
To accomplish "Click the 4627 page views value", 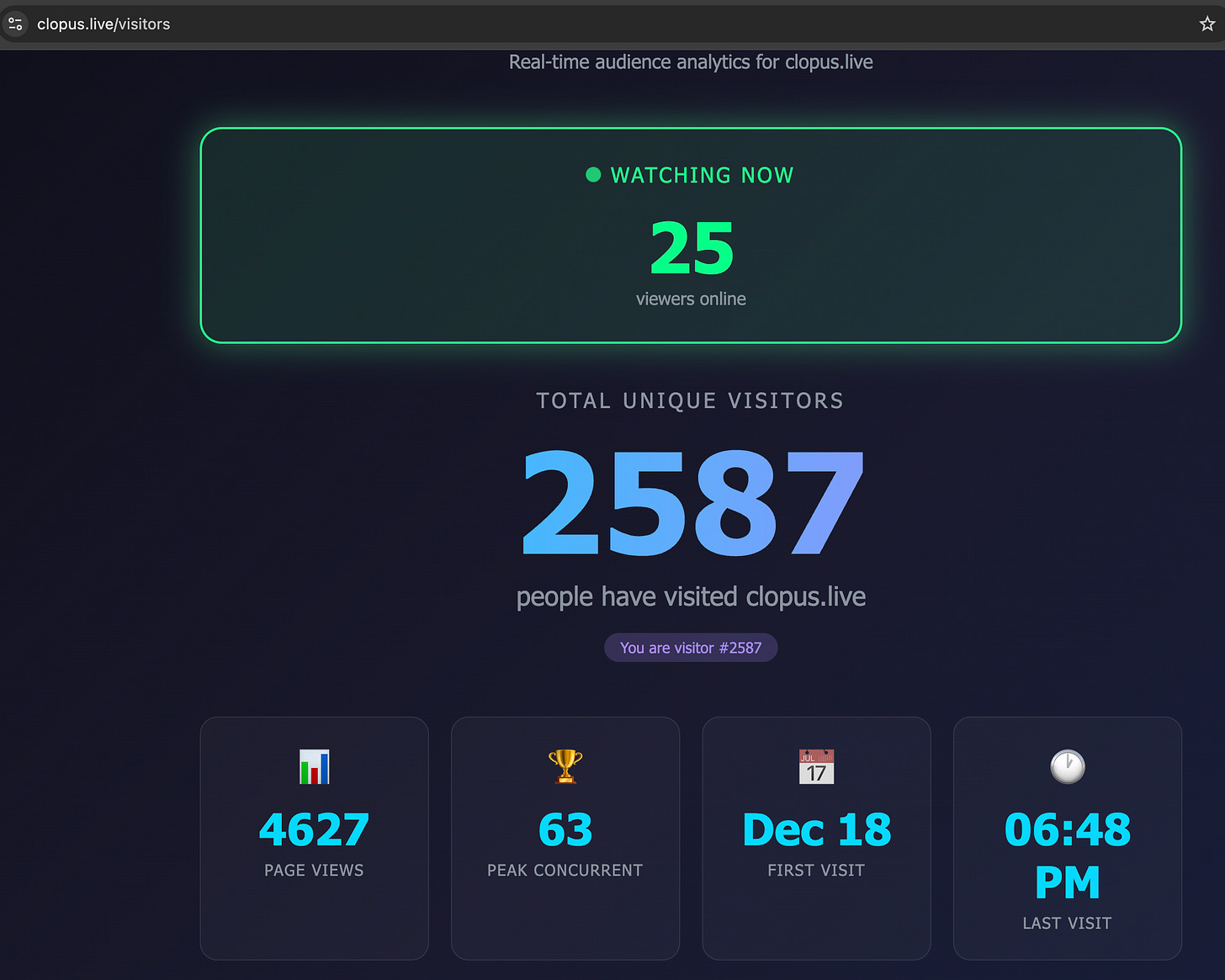I will pos(314,830).
